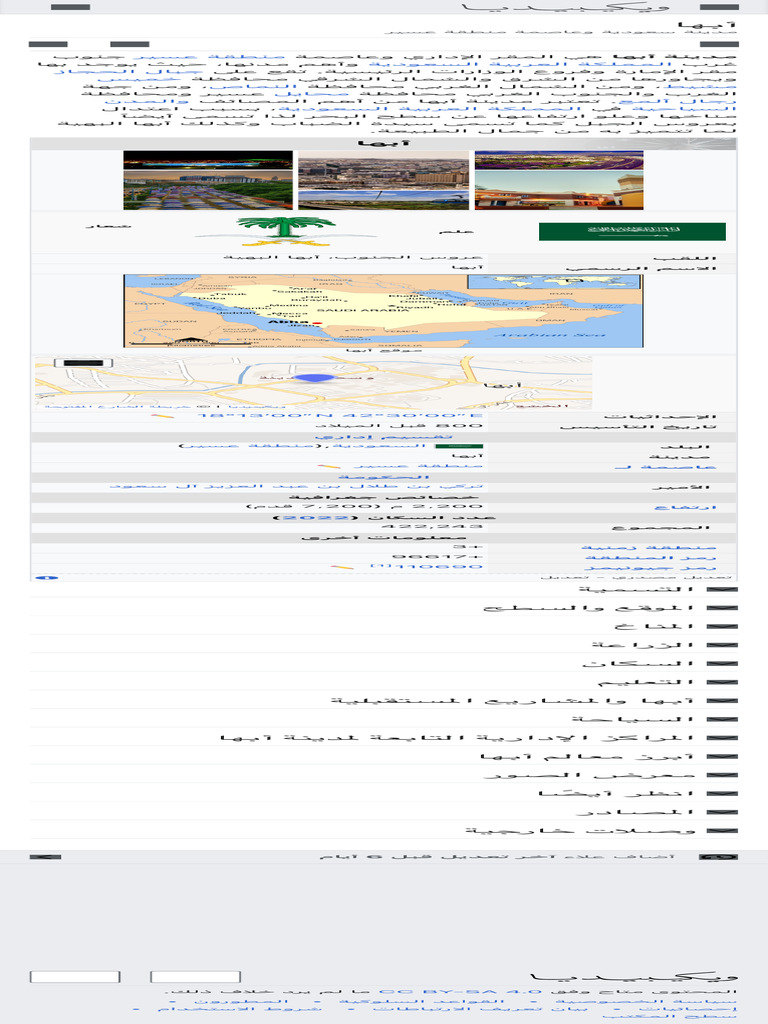Click the history icon in last-edited bar
The image size is (768, 1024).
pyautogui.click(x=718, y=857)
